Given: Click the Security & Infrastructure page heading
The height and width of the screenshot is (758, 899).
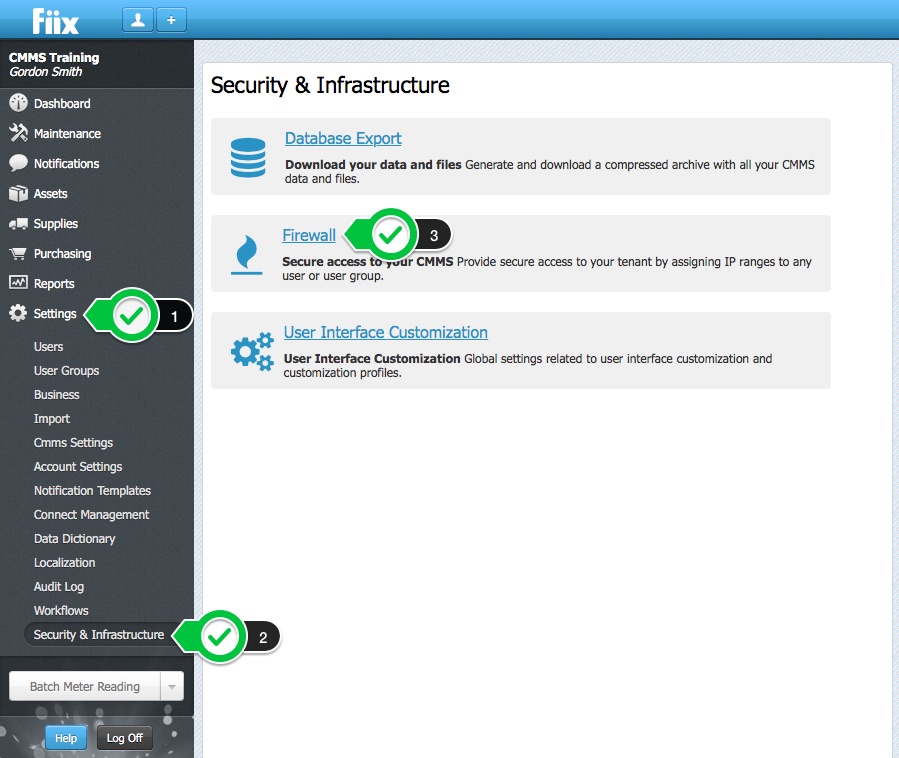Looking at the screenshot, I should (x=330, y=85).
